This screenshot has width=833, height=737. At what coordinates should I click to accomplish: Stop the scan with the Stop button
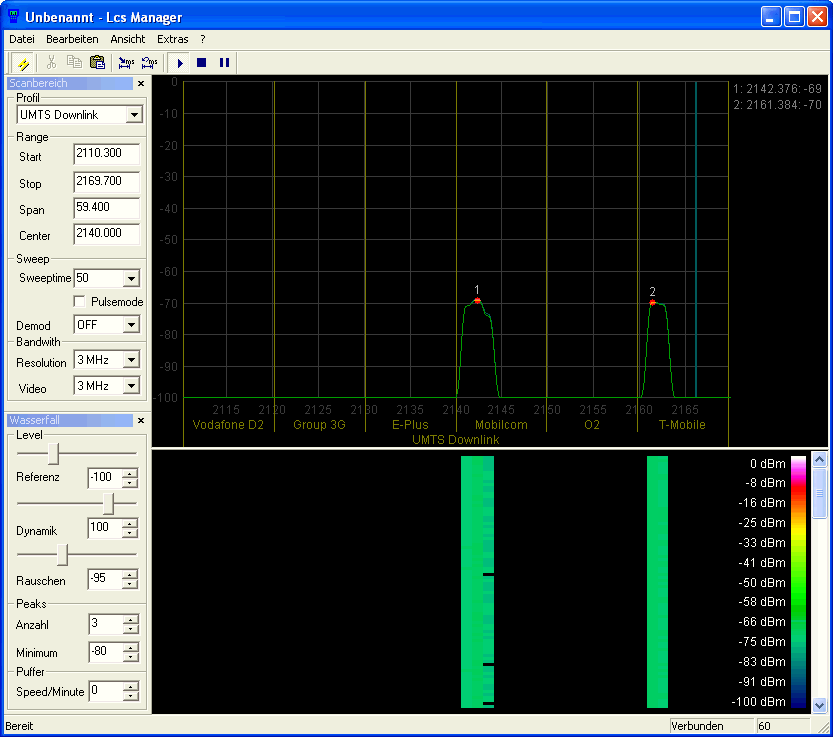(201, 63)
